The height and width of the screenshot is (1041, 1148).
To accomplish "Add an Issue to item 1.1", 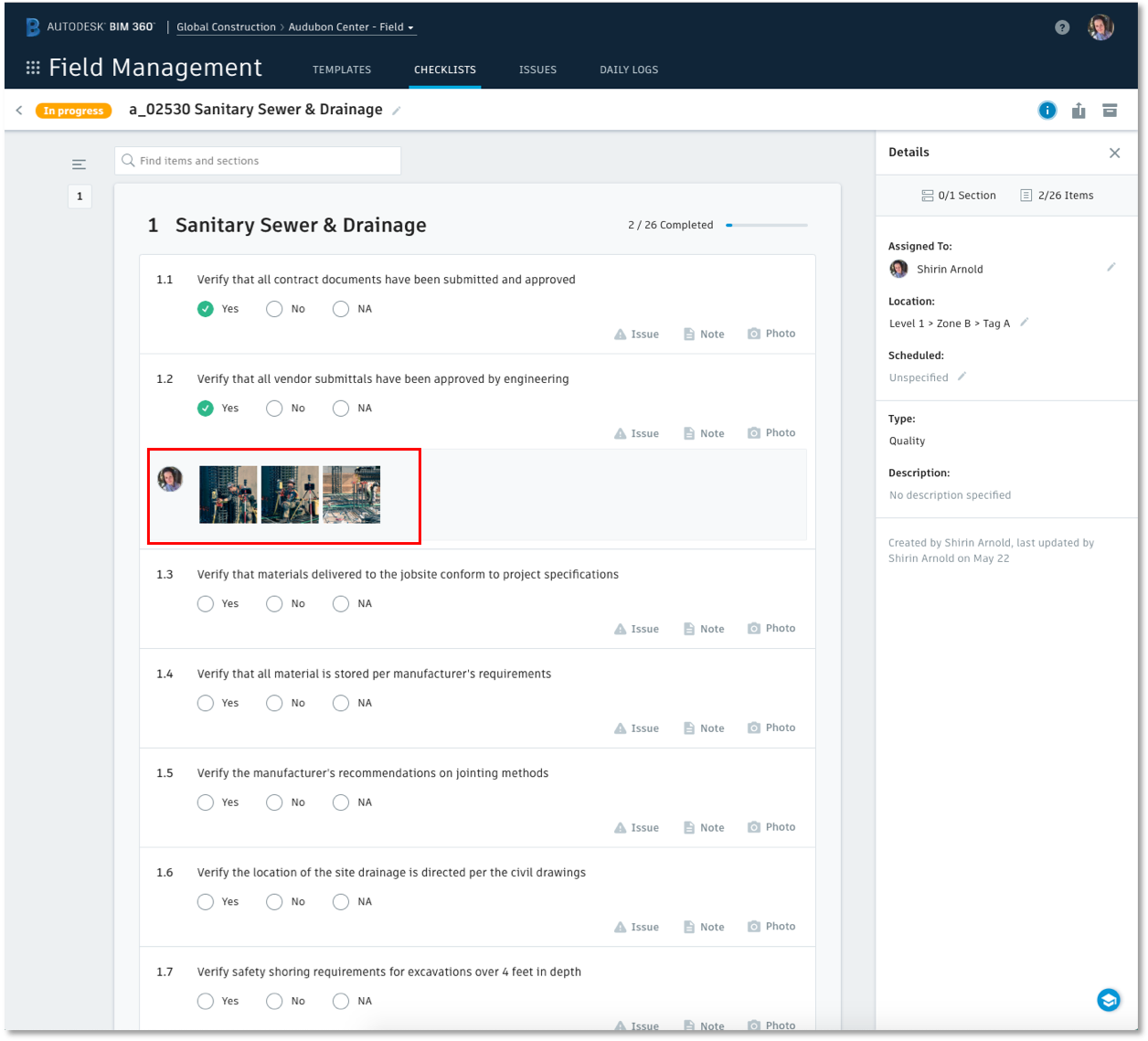I will 636,334.
